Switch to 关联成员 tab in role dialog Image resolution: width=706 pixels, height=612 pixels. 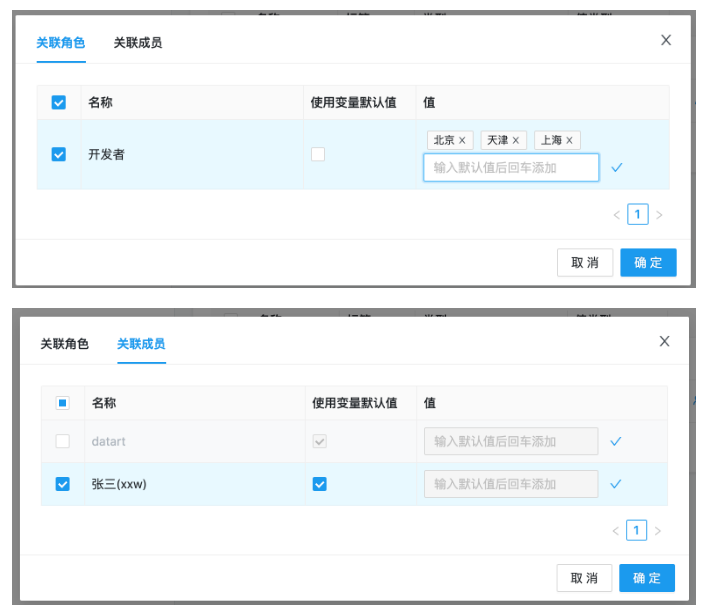pos(138,43)
